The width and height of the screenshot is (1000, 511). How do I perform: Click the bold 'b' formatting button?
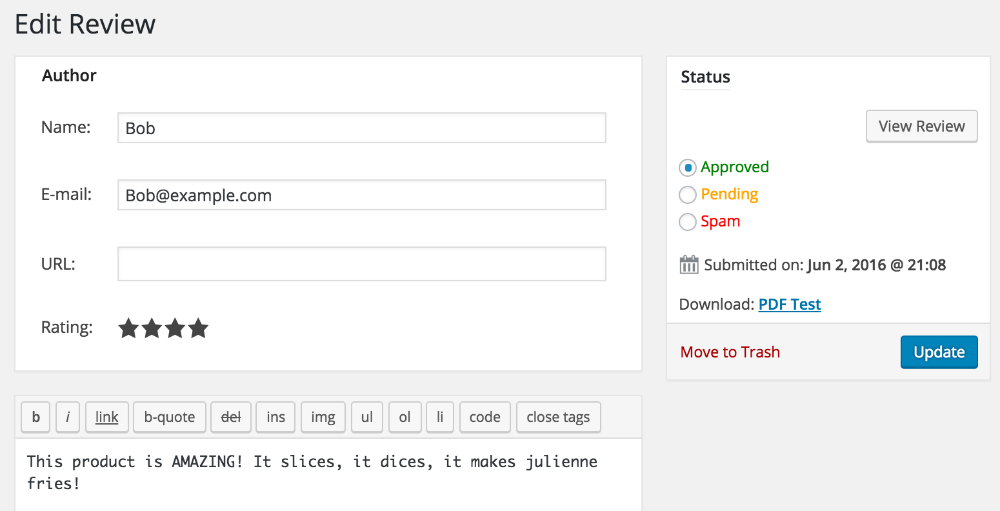tap(36, 417)
